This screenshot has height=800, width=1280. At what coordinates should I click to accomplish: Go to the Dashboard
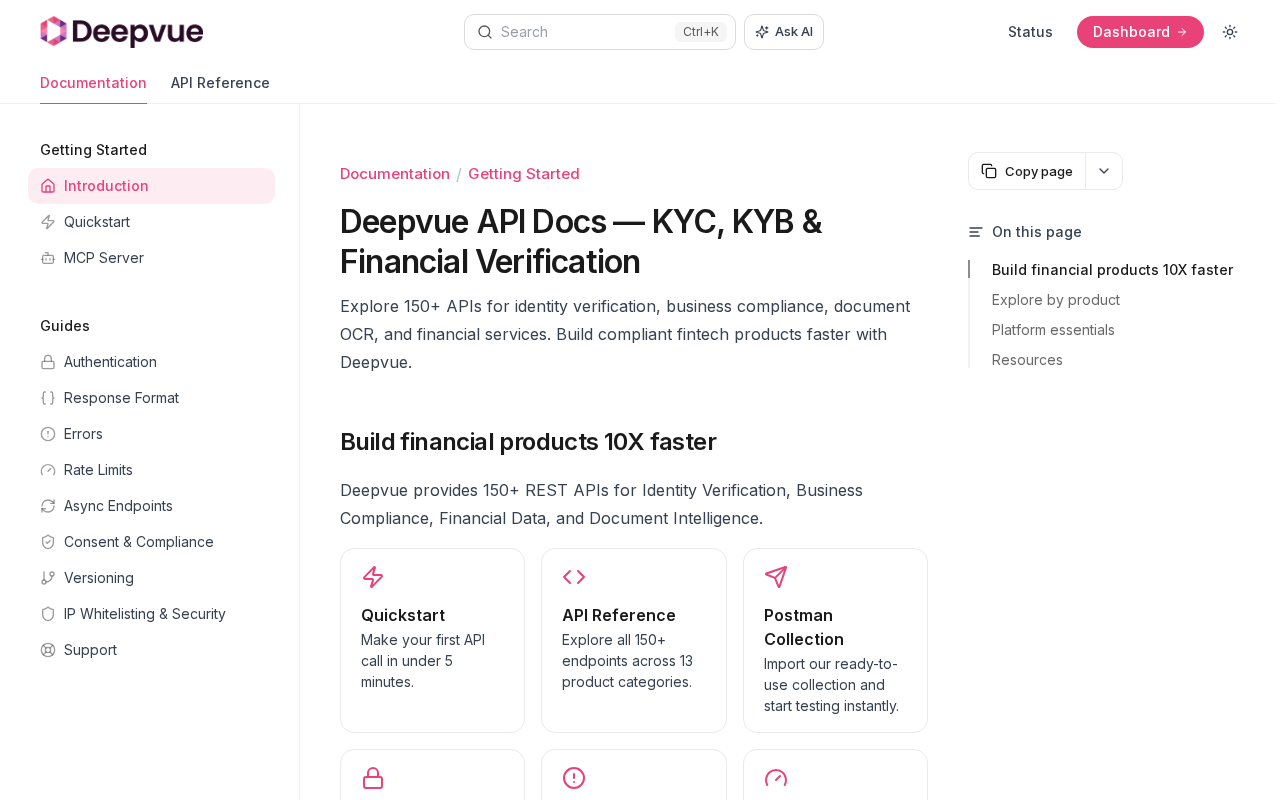(1140, 32)
